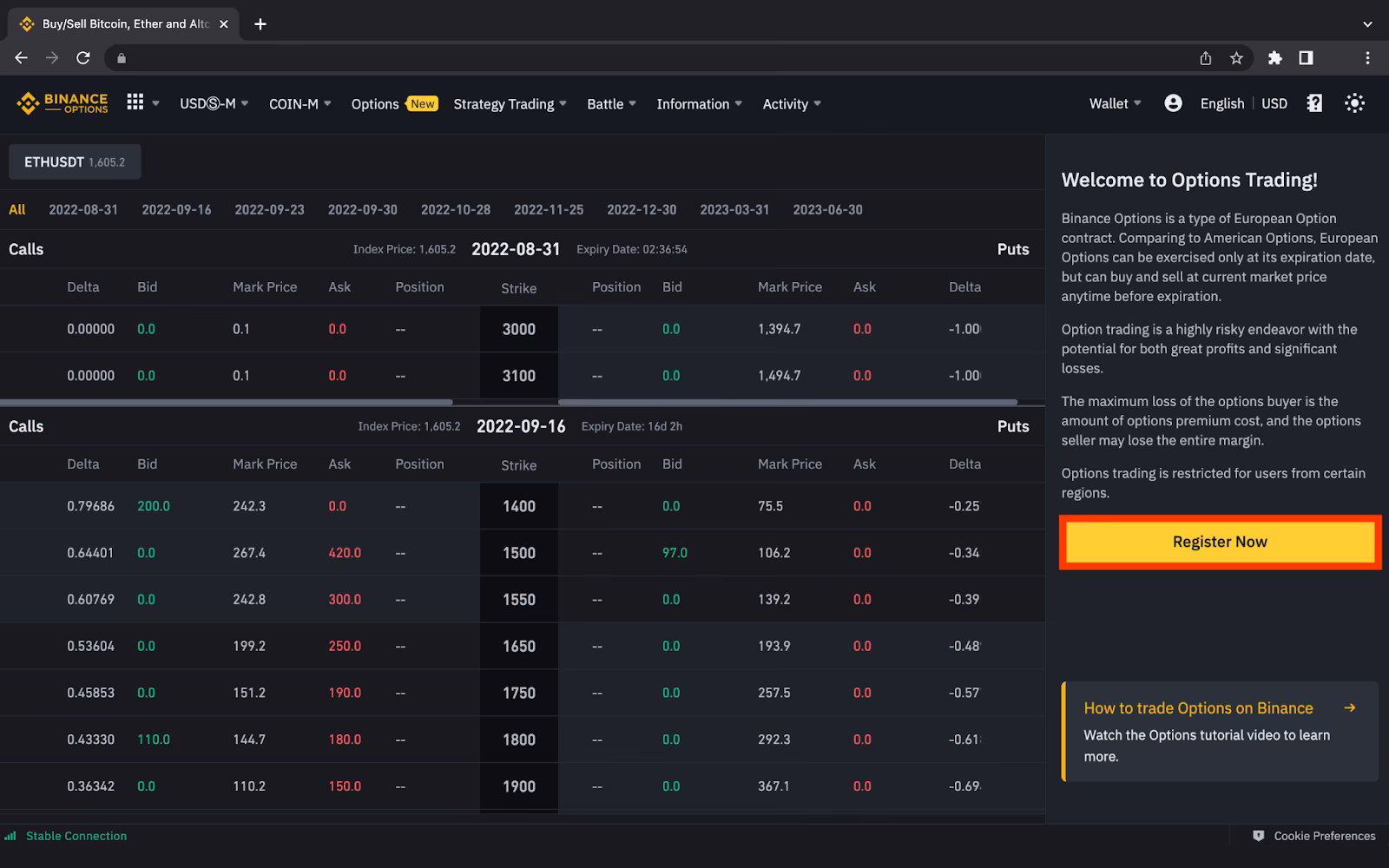Image resolution: width=1389 pixels, height=868 pixels.
Task: Click the user profile icon
Action: point(1173,103)
